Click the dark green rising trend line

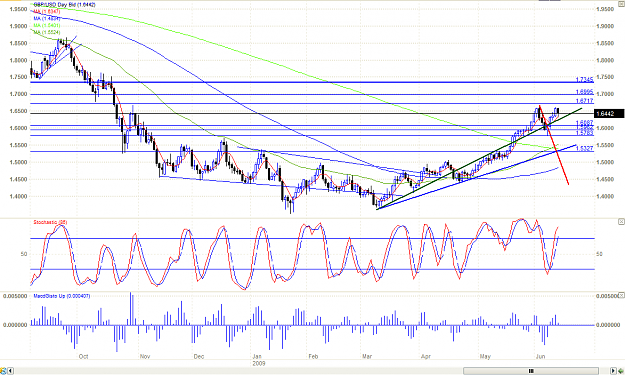478,159
